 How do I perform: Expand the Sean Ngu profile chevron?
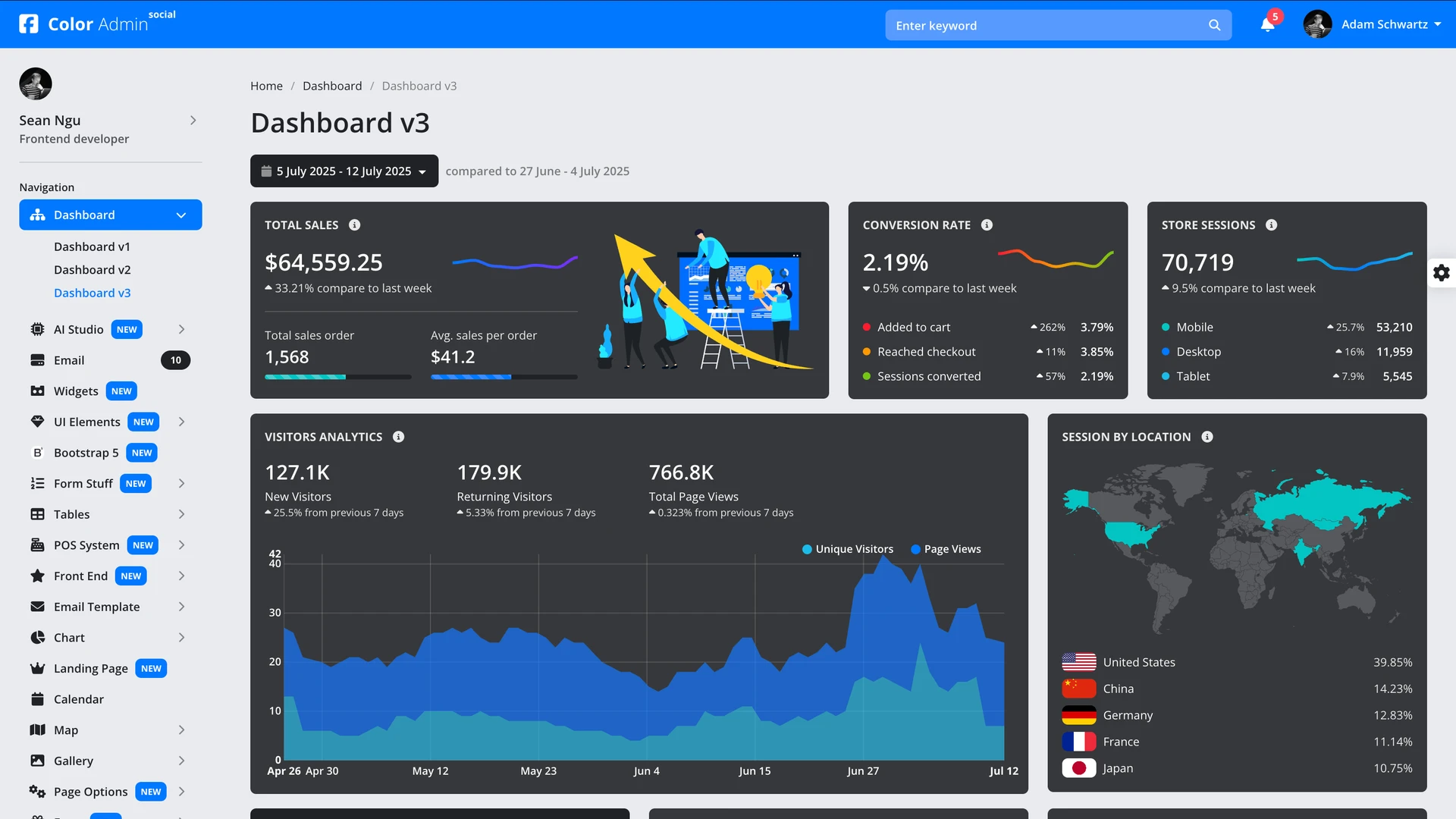pyautogui.click(x=193, y=121)
